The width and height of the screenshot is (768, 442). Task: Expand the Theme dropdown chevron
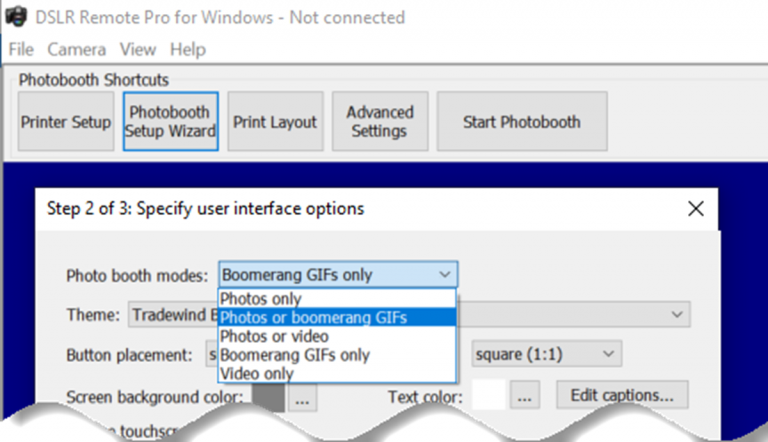677,314
